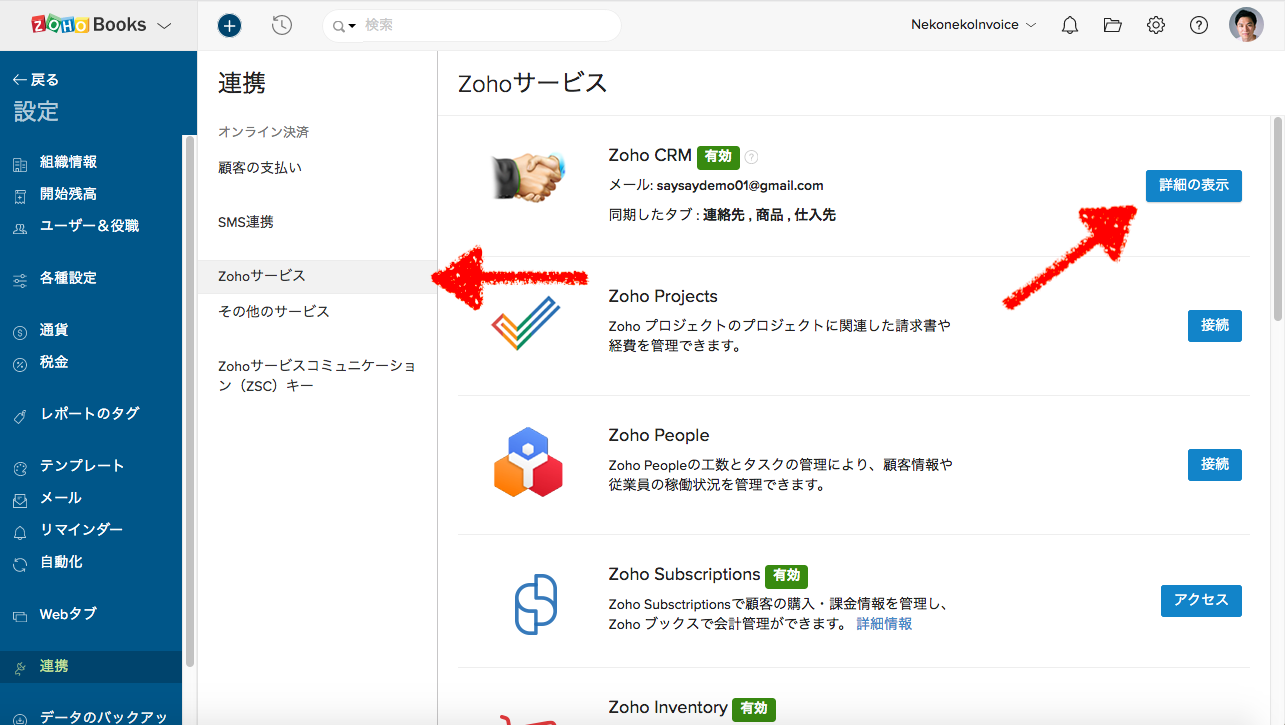Click the メール envelope icon
The height and width of the screenshot is (725, 1285).
[x=20, y=499]
